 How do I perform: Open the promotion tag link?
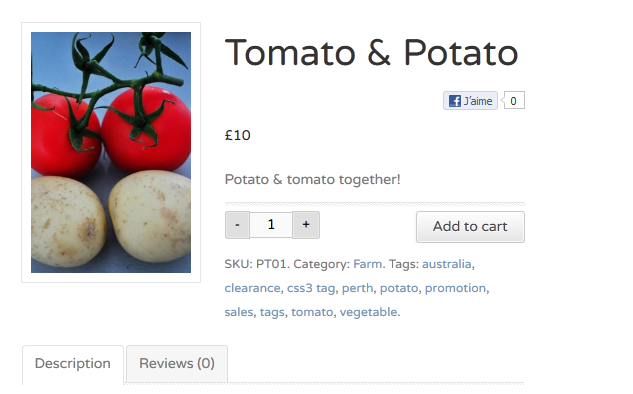point(455,288)
